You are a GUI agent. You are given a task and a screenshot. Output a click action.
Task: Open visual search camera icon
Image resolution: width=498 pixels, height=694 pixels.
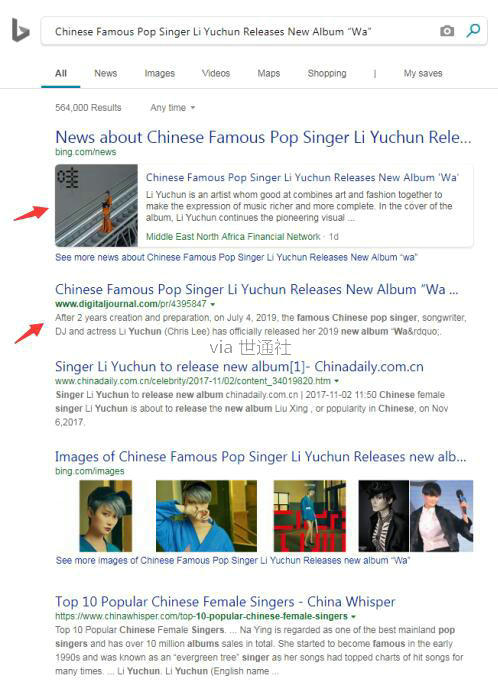447,31
